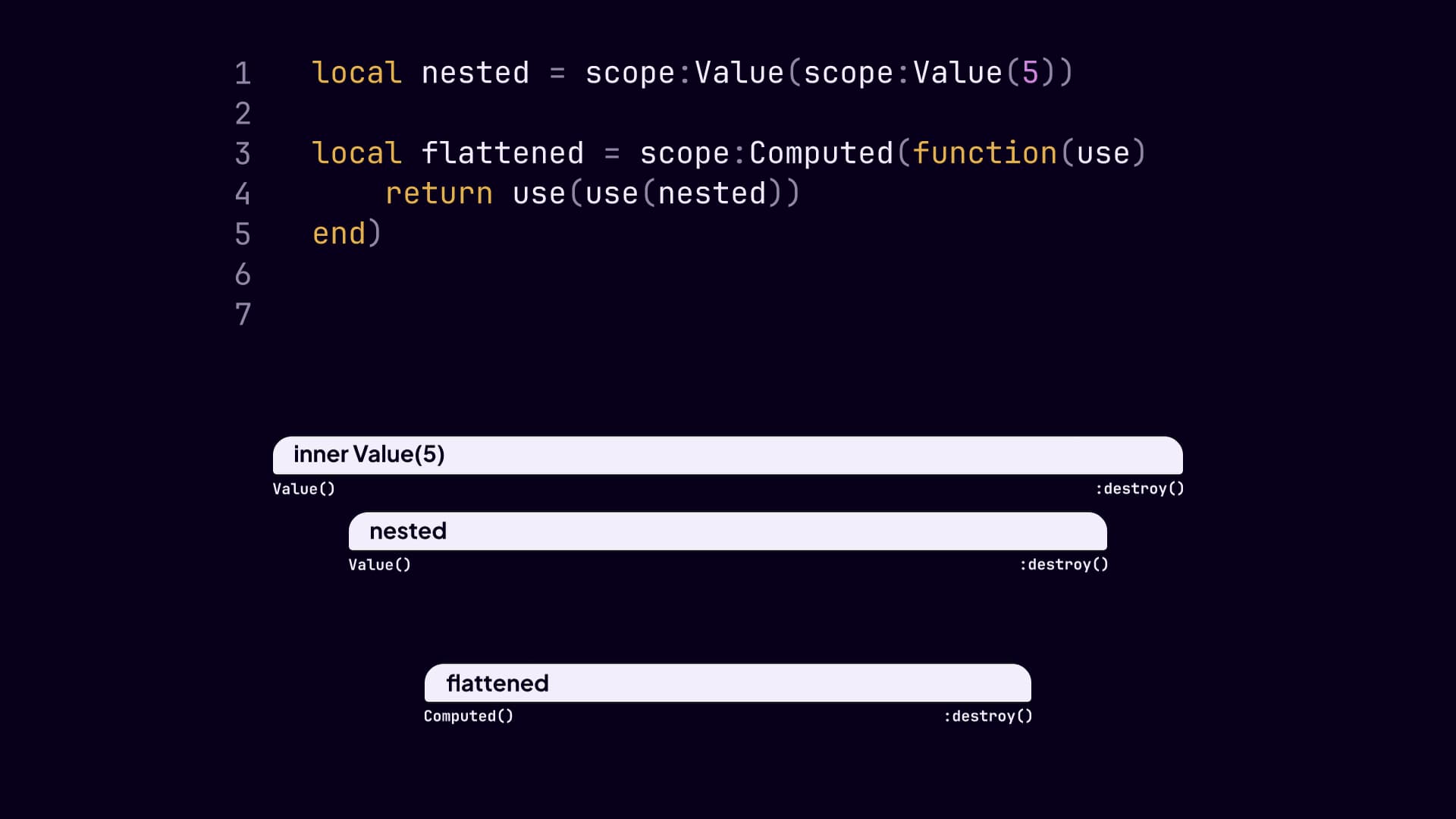Click :destroy() marker for the nested bar
Viewport: 1456px width, 819px height.
[1064, 564]
